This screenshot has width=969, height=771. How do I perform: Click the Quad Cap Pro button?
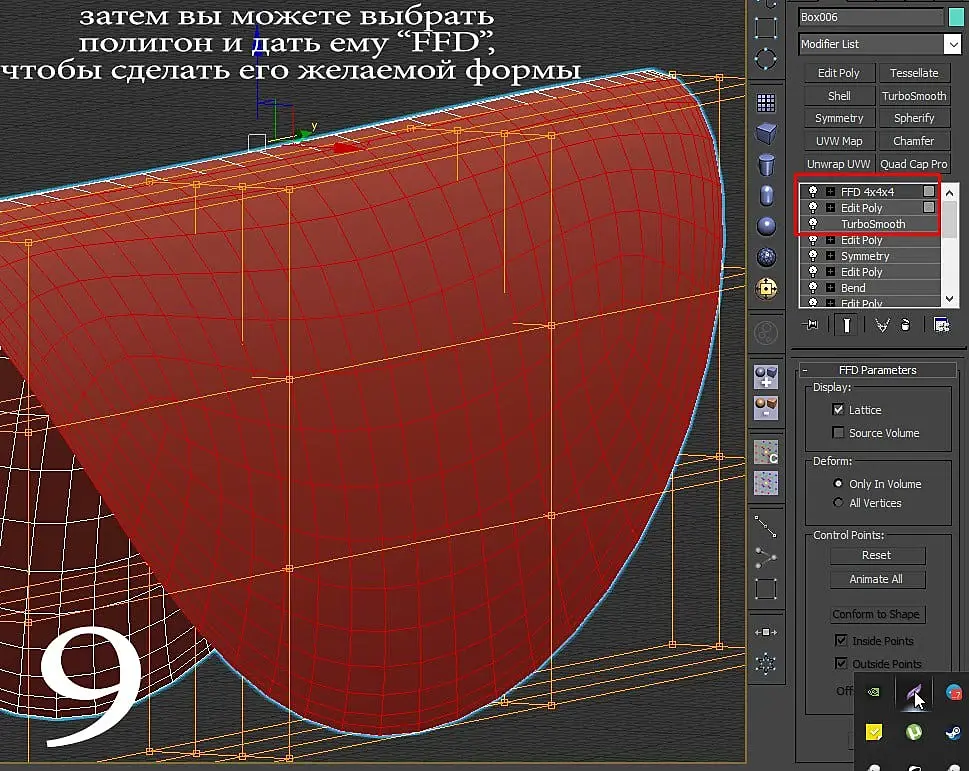914,164
